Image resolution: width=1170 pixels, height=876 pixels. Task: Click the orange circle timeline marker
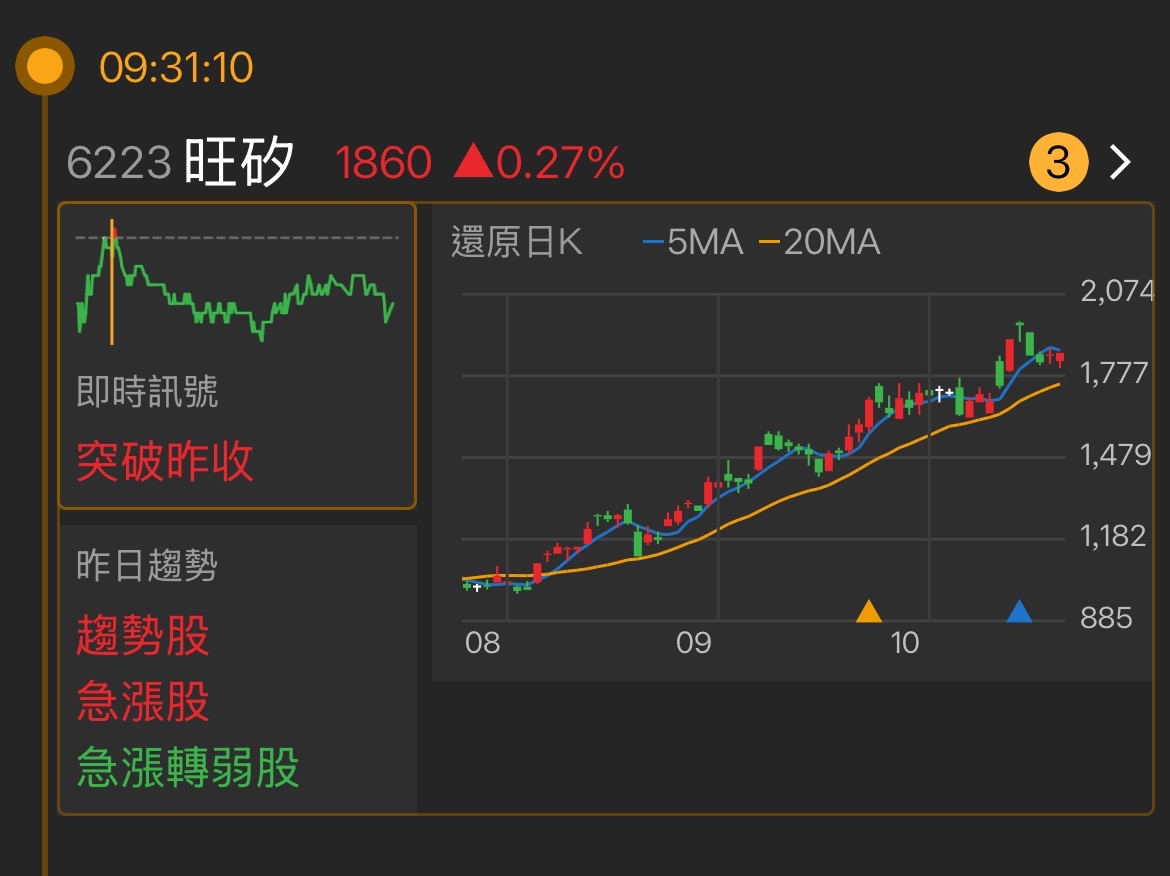click(x=45, y=65)
